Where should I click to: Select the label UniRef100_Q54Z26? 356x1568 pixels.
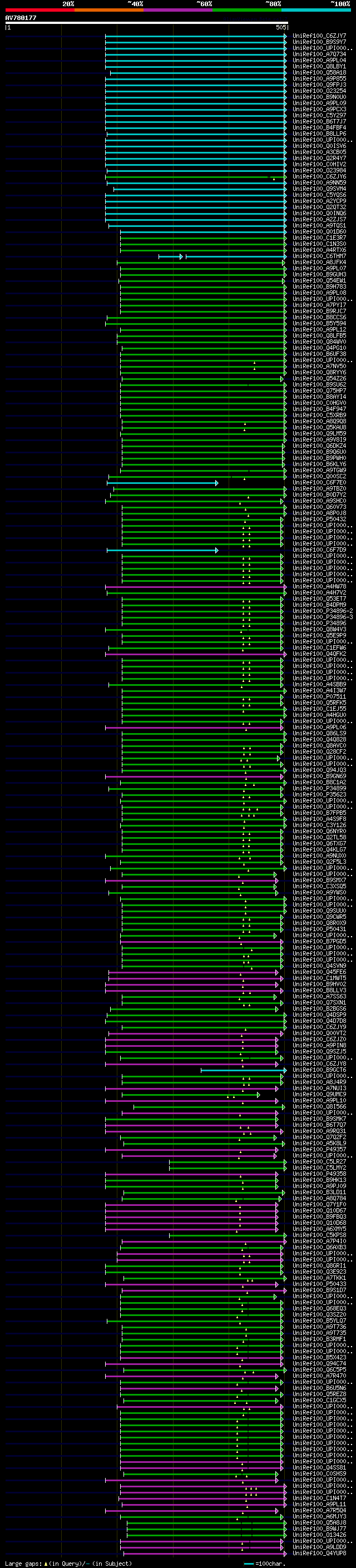pos(319,378)
